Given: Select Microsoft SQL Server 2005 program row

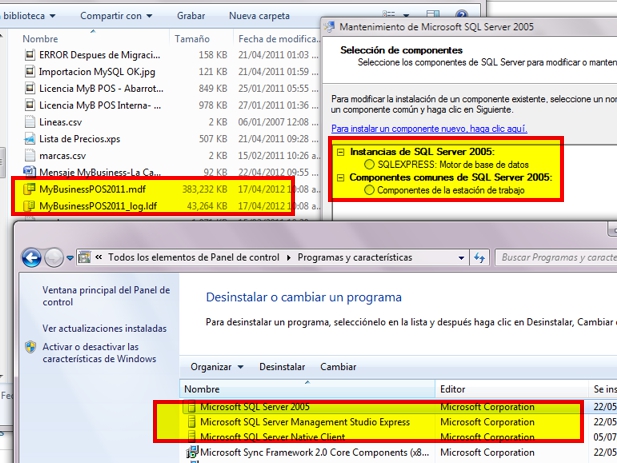Looking at the screenshot, I should coord(399,407).
